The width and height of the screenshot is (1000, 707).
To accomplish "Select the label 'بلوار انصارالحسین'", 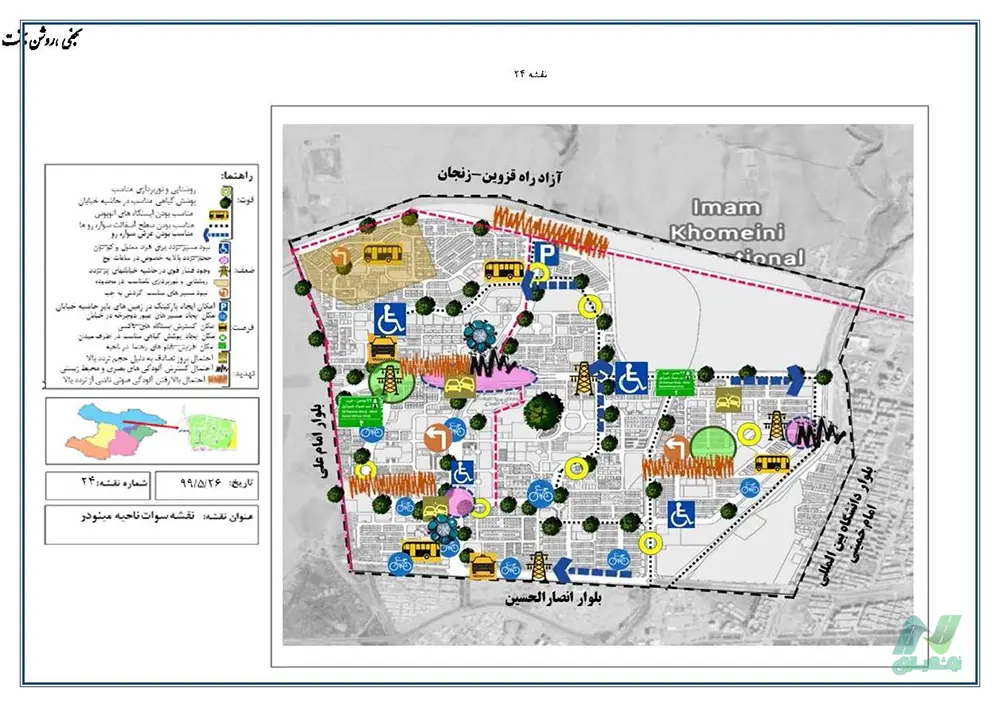I will pos(554,599).
